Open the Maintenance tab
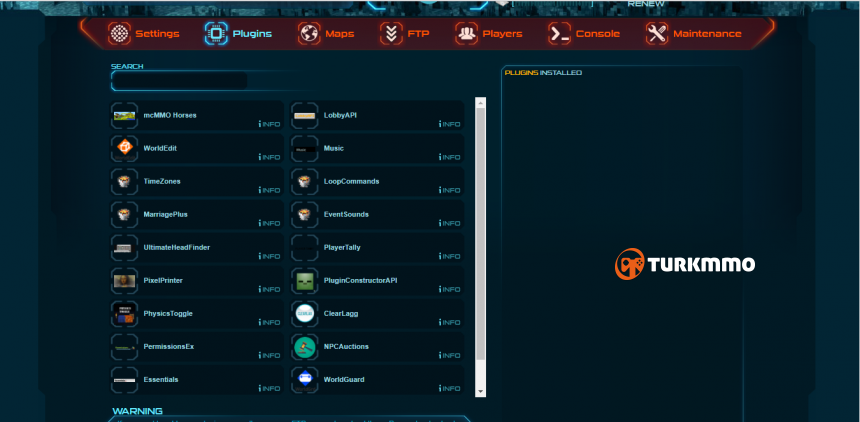The height and width of the screenshot is (422, 860). (693, 33)
